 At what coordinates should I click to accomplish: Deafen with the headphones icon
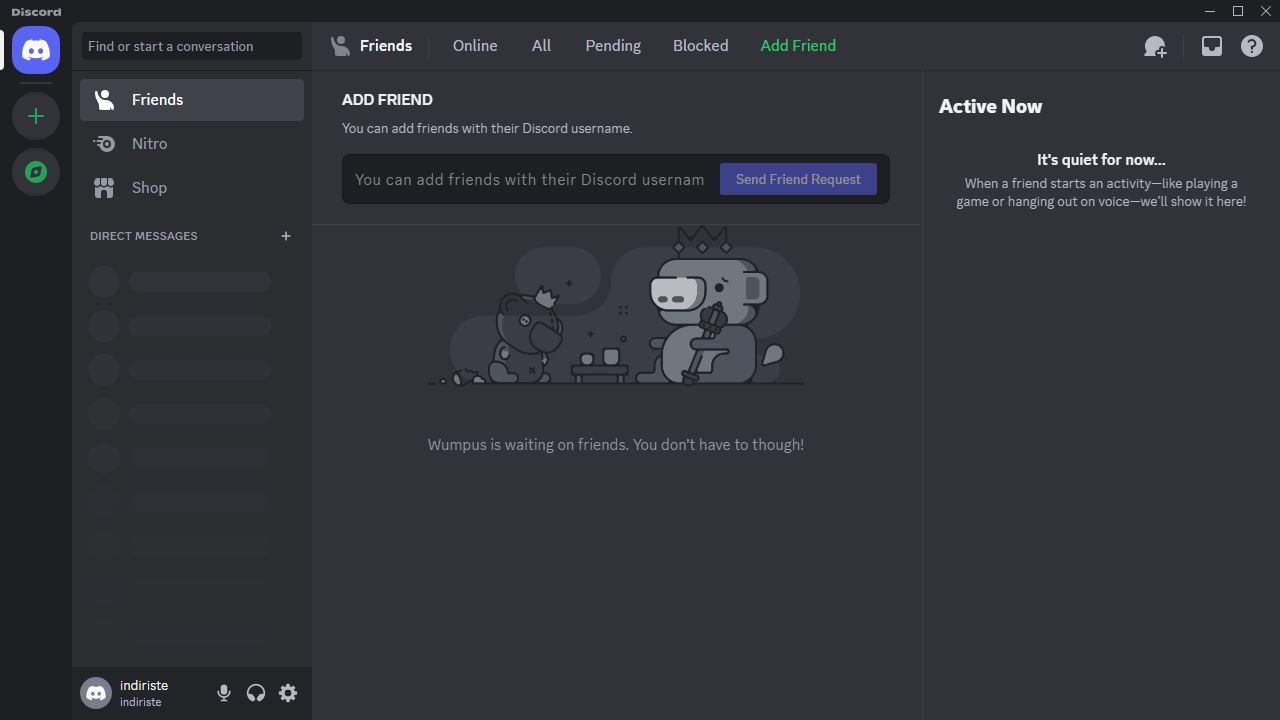coord(256,693)
